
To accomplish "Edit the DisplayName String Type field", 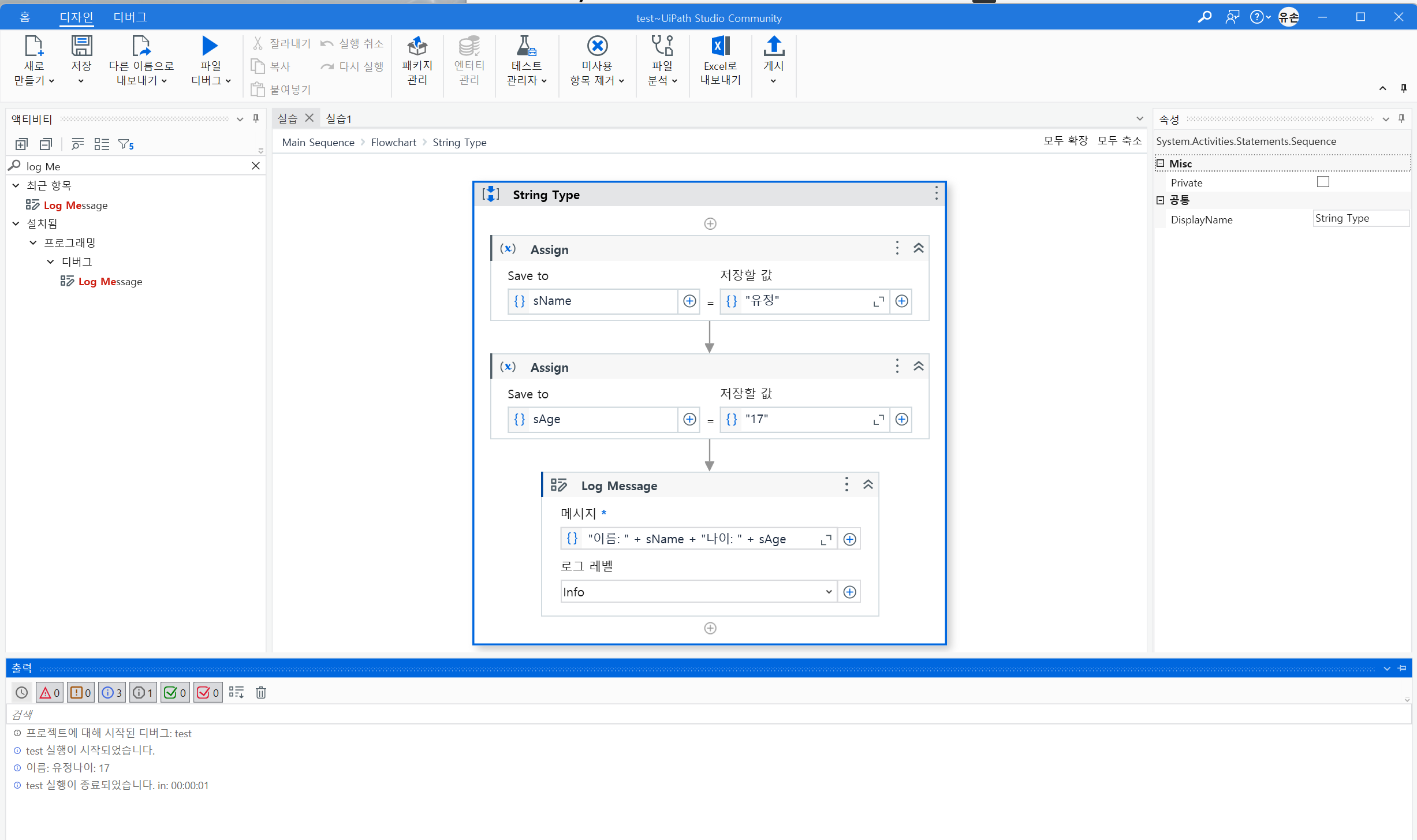I will point(1360,218).
